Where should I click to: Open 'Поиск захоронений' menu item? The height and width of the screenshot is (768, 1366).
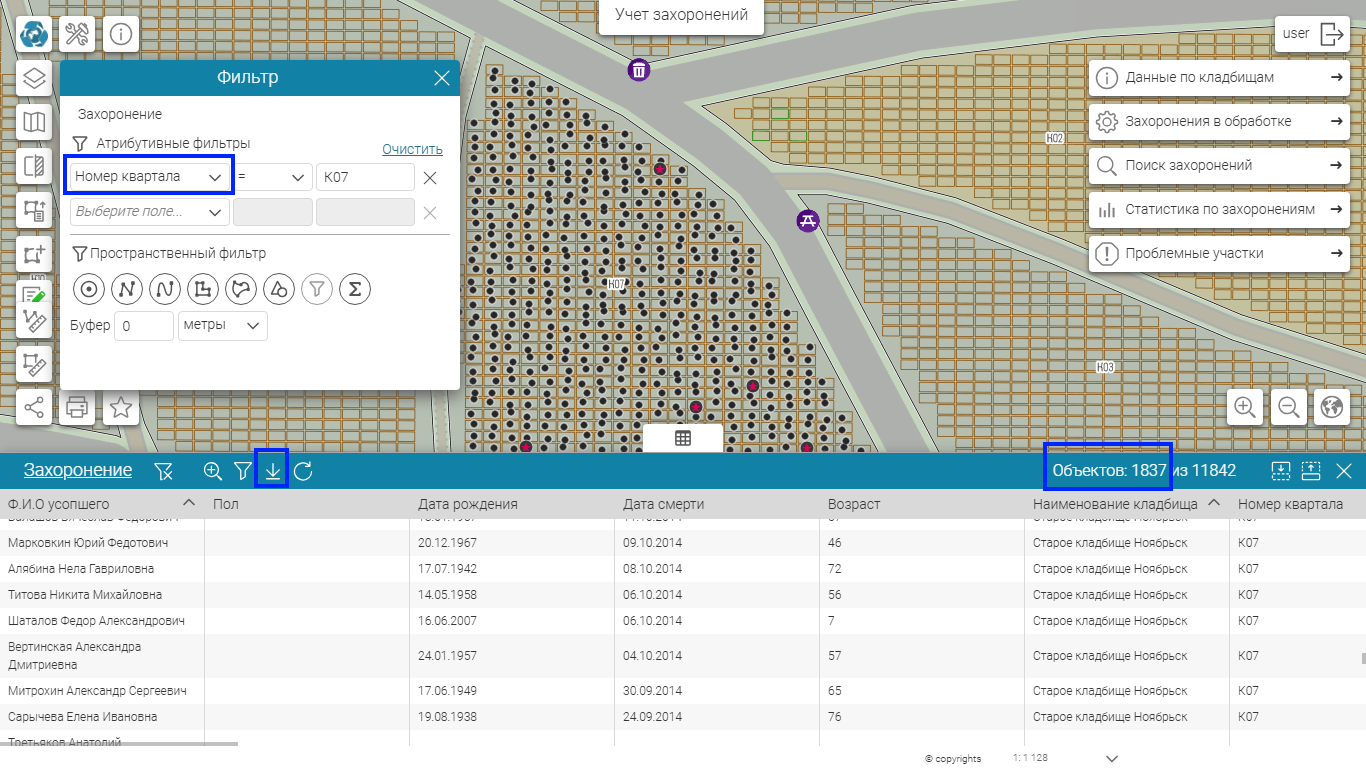(x=1219, y=166)
